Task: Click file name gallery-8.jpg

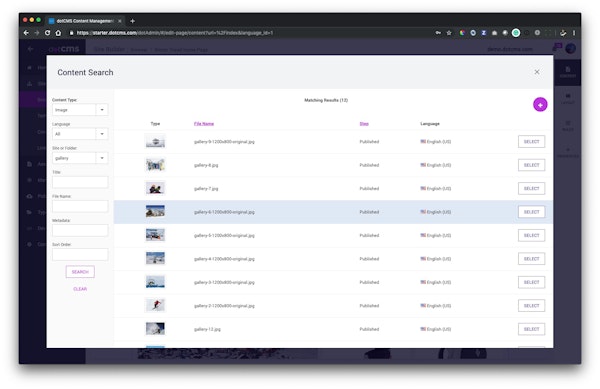Action: coord(206,165)
